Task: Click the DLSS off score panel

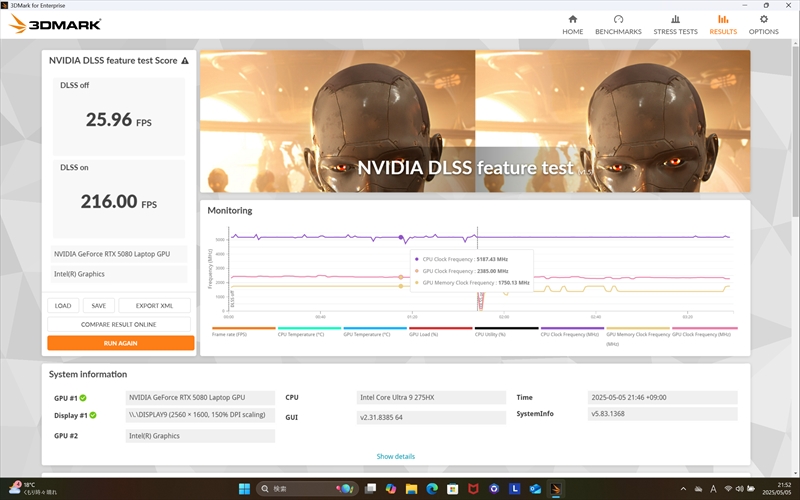Action: point(119,116)
